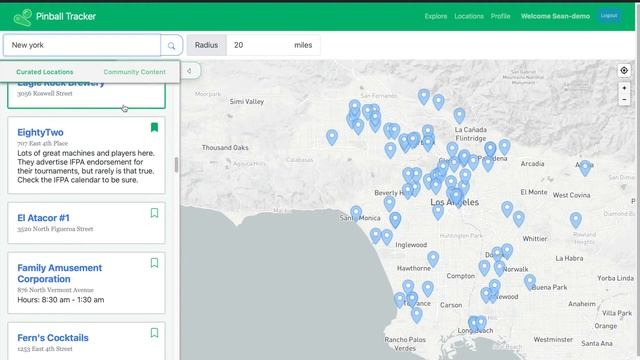Click the 876 North Vermont Avenue address

56,290
